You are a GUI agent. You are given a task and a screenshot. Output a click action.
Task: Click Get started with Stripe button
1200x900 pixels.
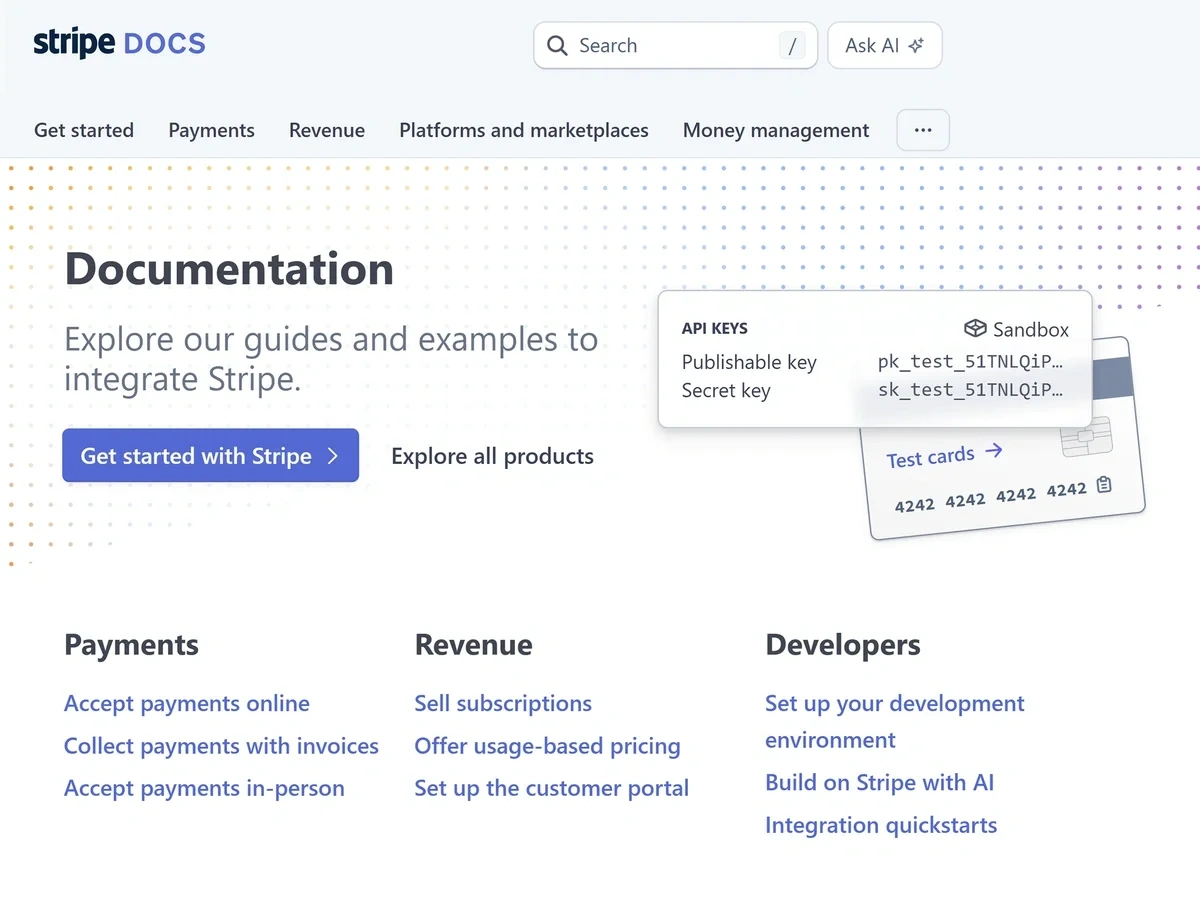(210, 456)
